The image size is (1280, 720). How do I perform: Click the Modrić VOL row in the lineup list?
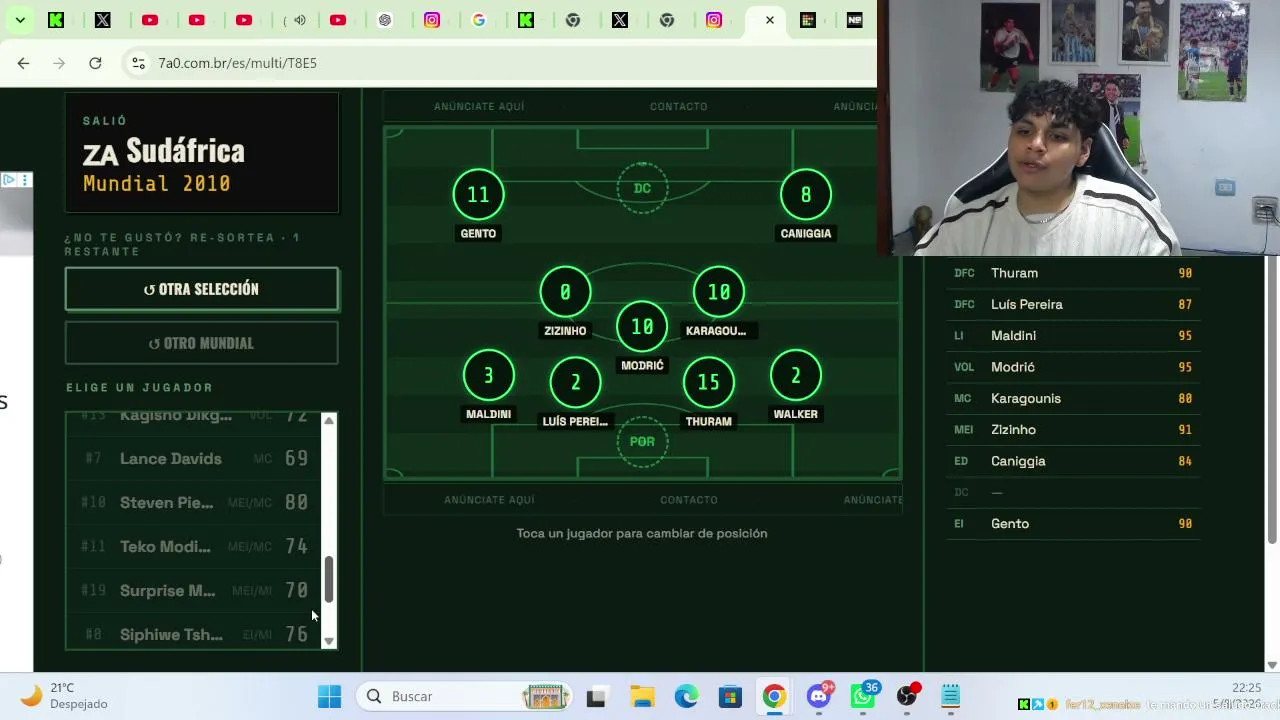coord(1073,367)
